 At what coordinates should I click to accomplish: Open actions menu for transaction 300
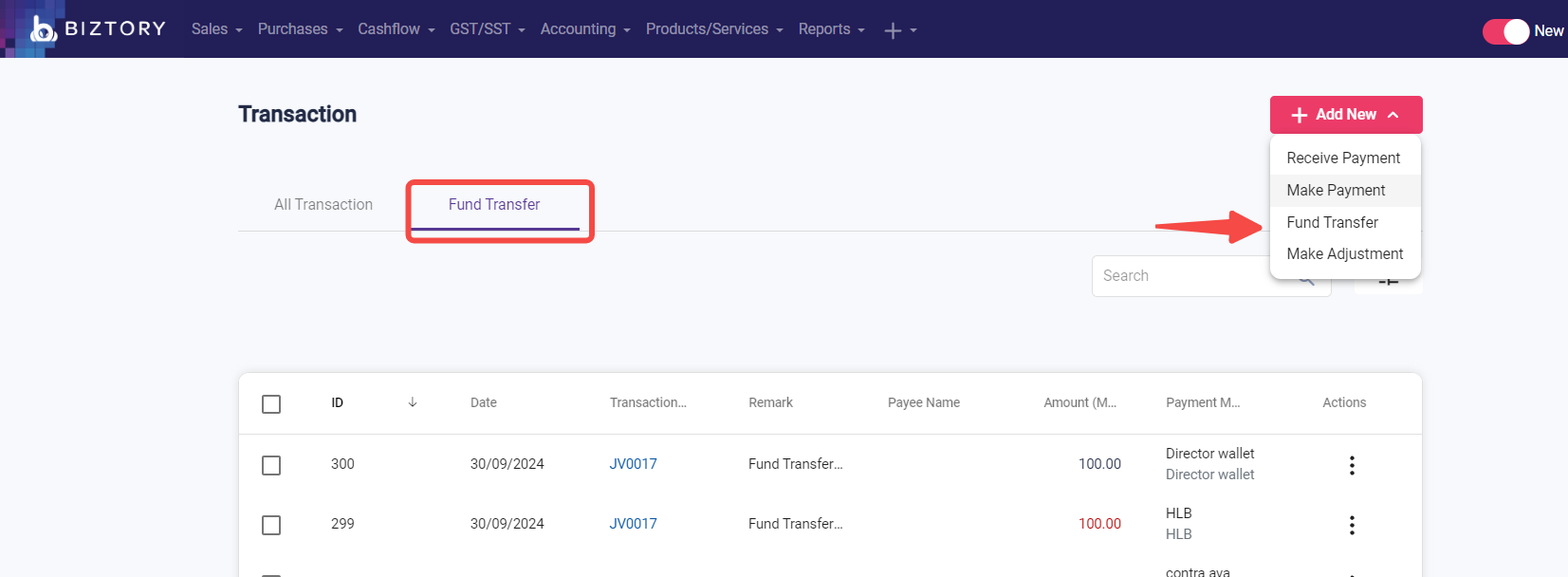pyautogui.click(x=1352, y=465)
